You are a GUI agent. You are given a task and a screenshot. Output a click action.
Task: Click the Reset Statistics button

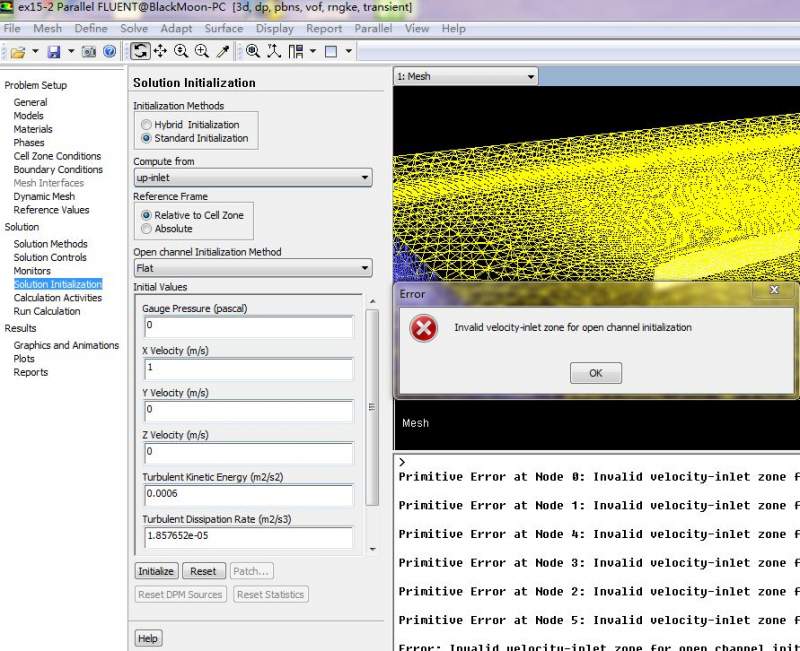click(270, 594)
